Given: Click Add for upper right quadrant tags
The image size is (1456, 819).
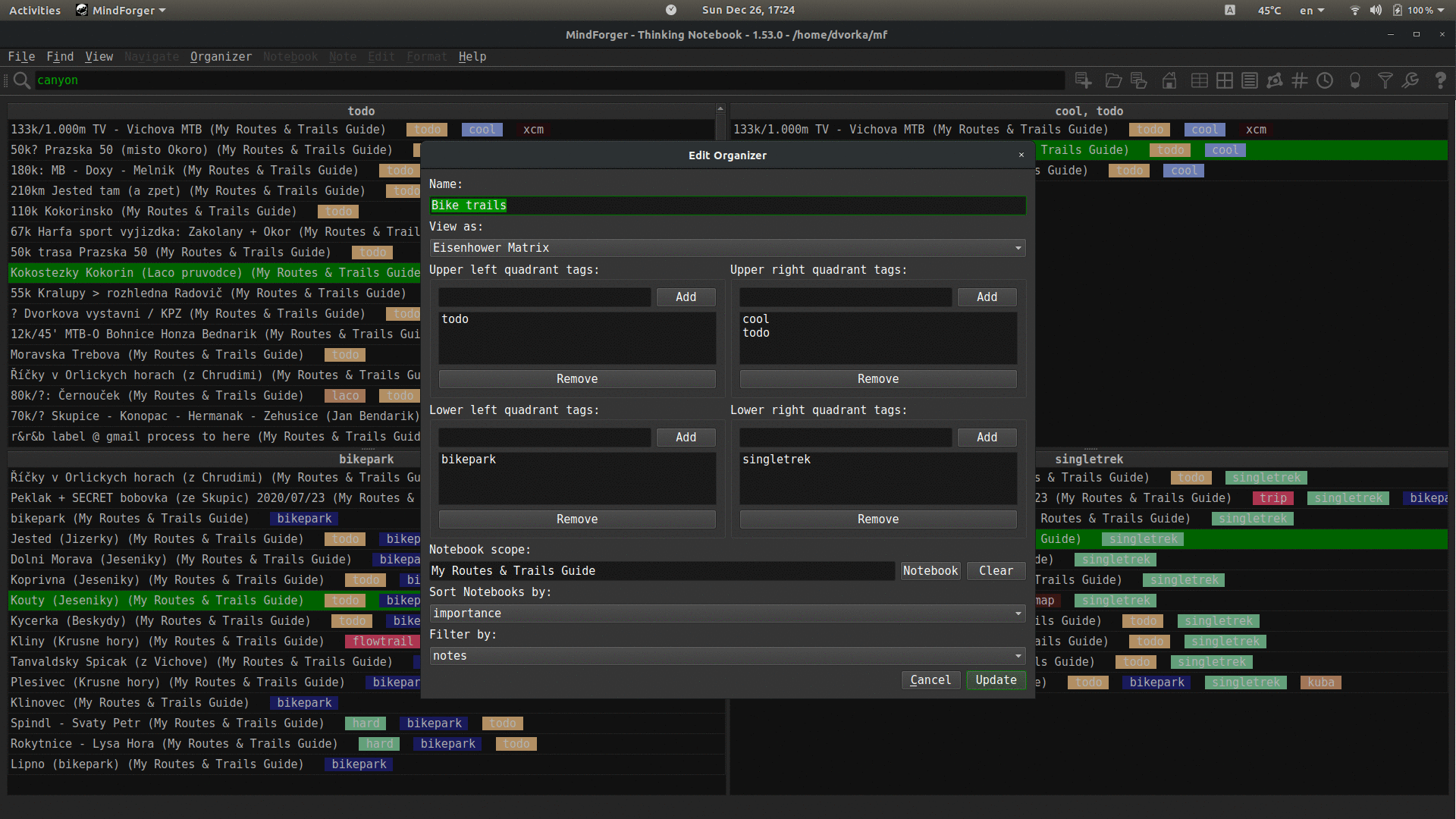Looking at the screenshot, I should click(x=987, y=297).
